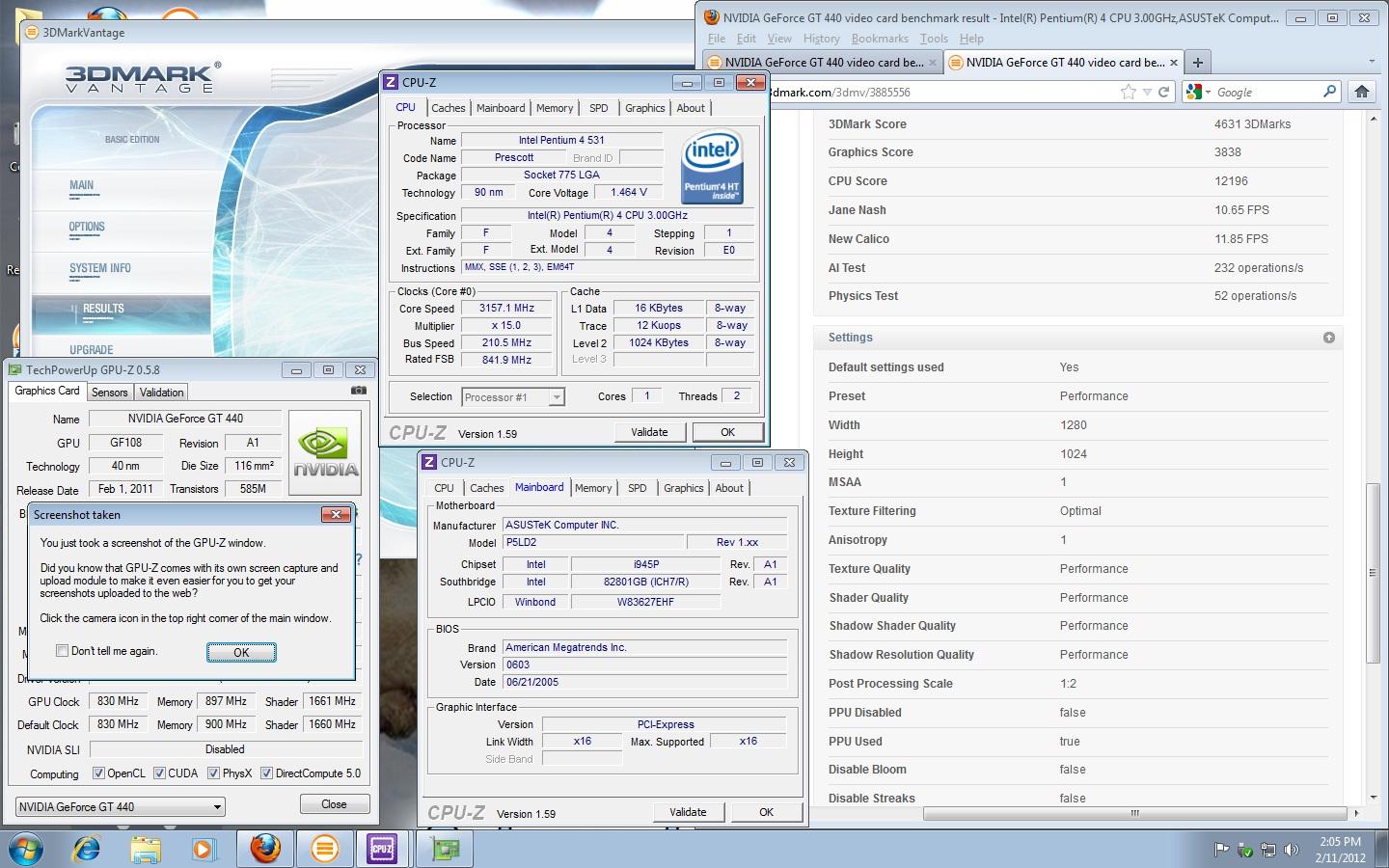Open the Bookmarks menu in Firefox

point(880,39)
